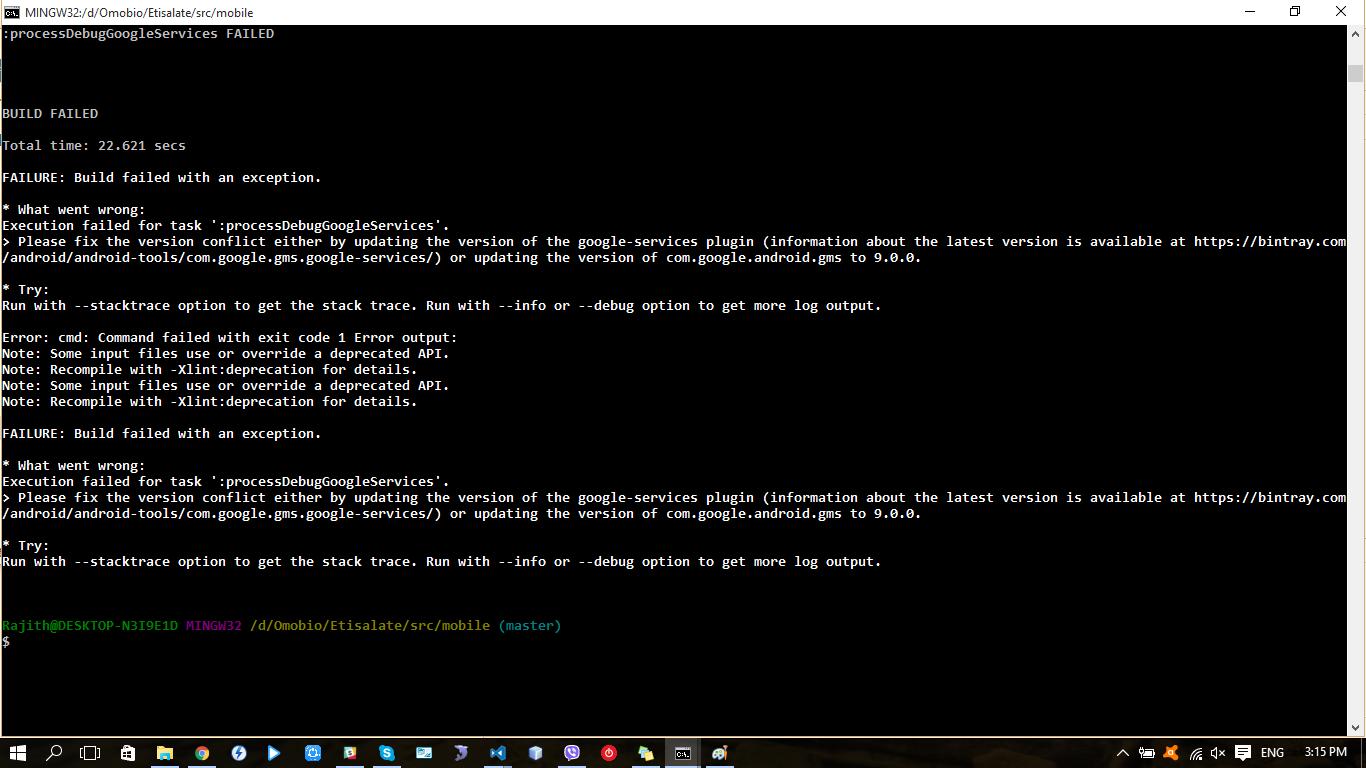Open the Action Center notifications

click(x=1243, y=753)
